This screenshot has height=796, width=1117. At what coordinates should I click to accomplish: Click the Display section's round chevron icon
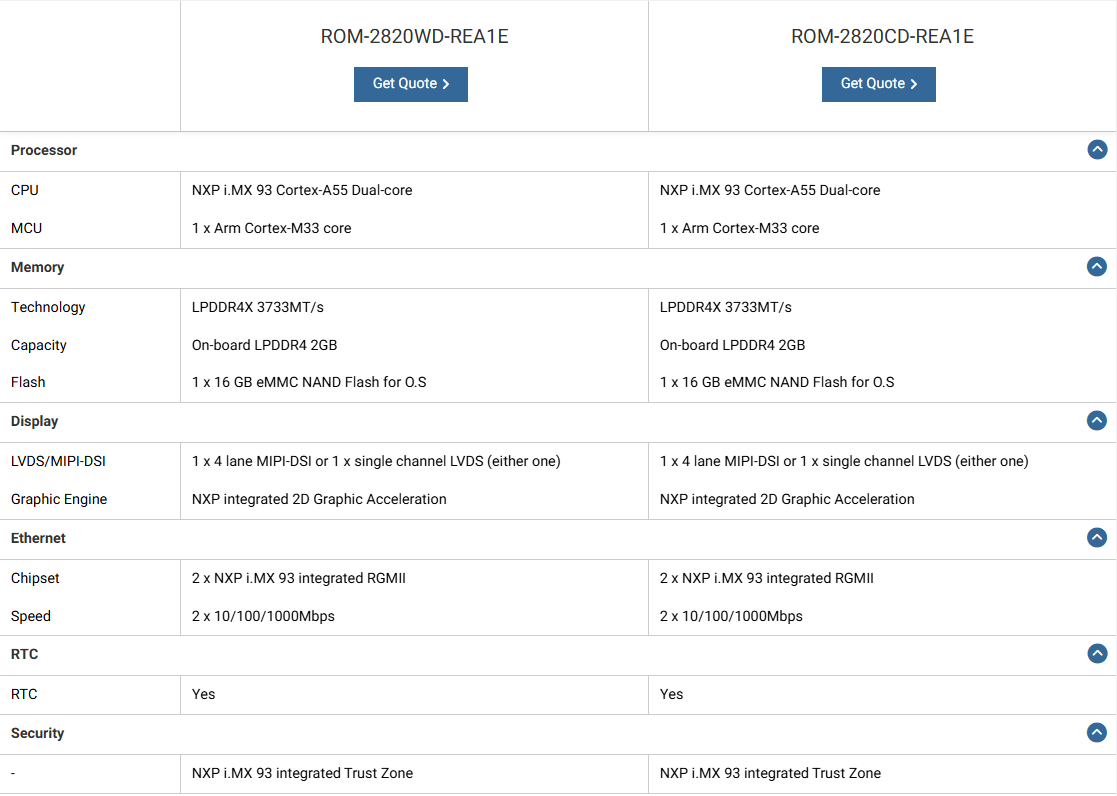1097,421
